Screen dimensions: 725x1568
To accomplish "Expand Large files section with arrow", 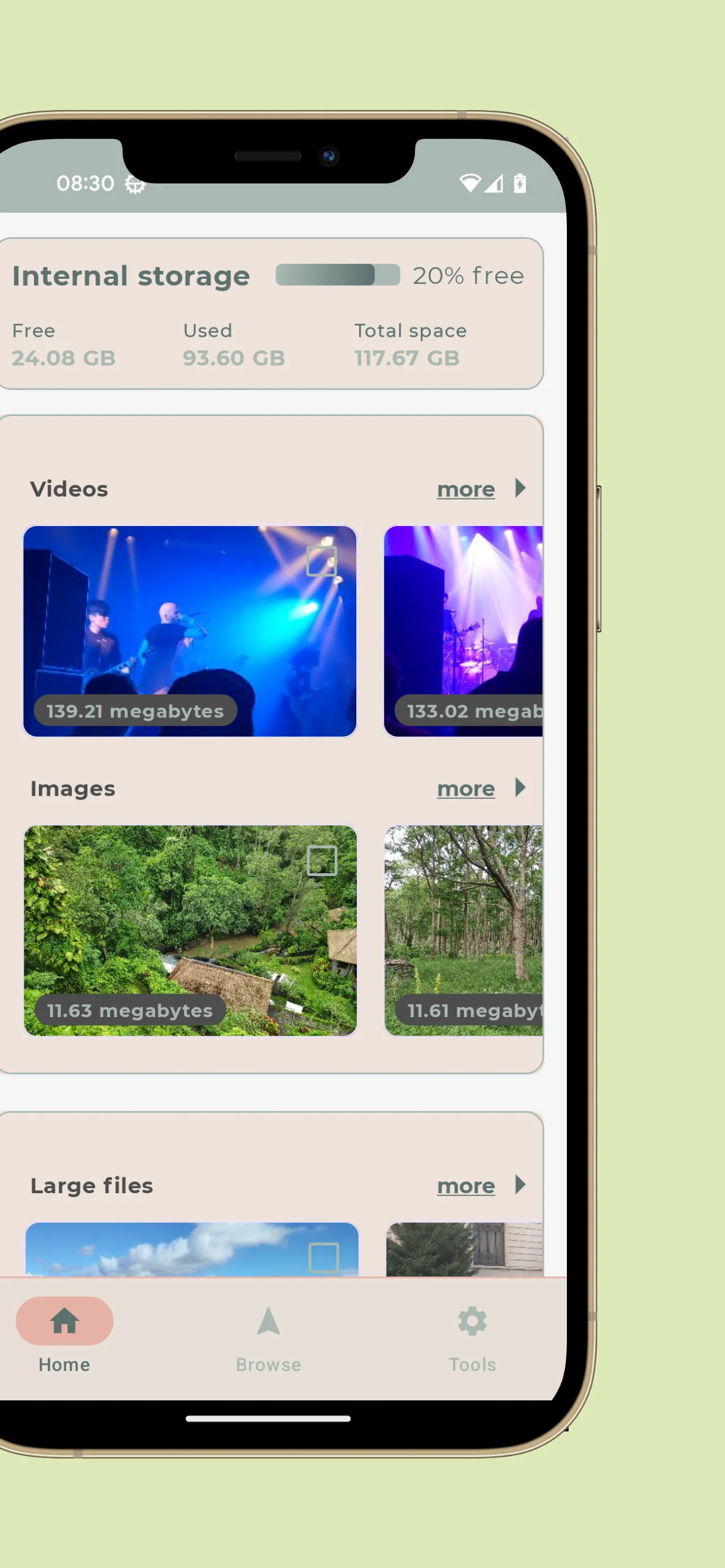I will click(521, 1184).
